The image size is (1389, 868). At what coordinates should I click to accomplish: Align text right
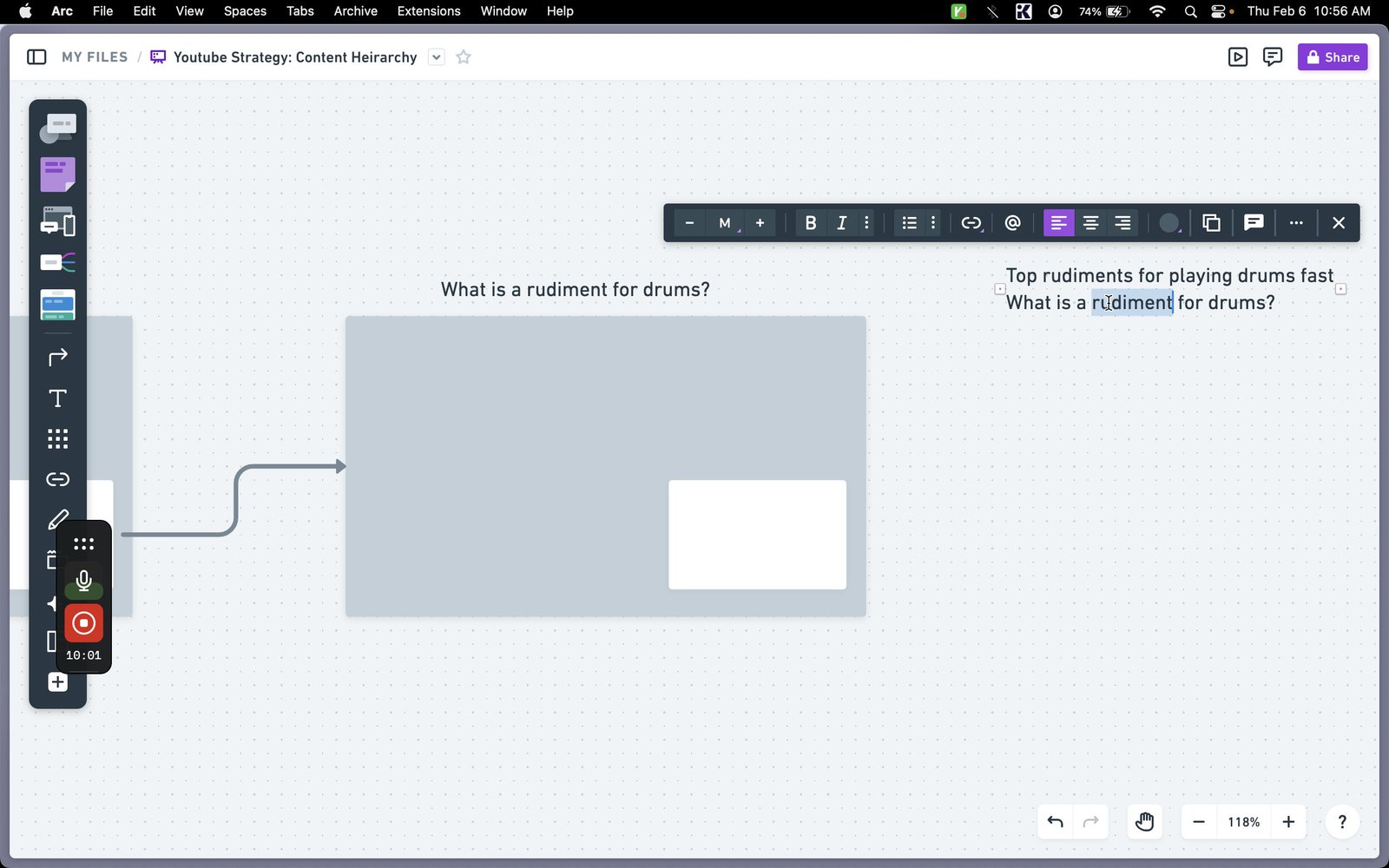(x=1122, y=223)
